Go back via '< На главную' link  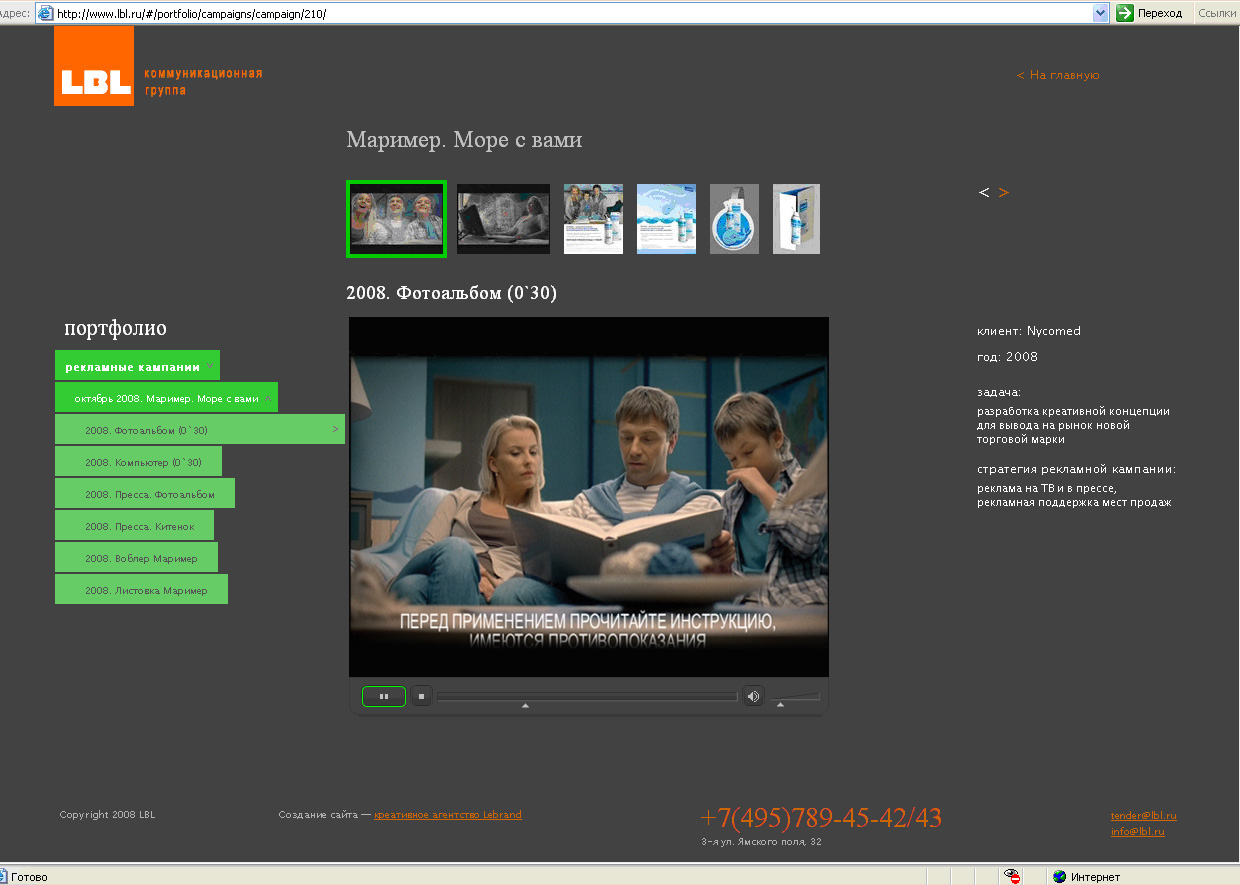coord(1058,75)
